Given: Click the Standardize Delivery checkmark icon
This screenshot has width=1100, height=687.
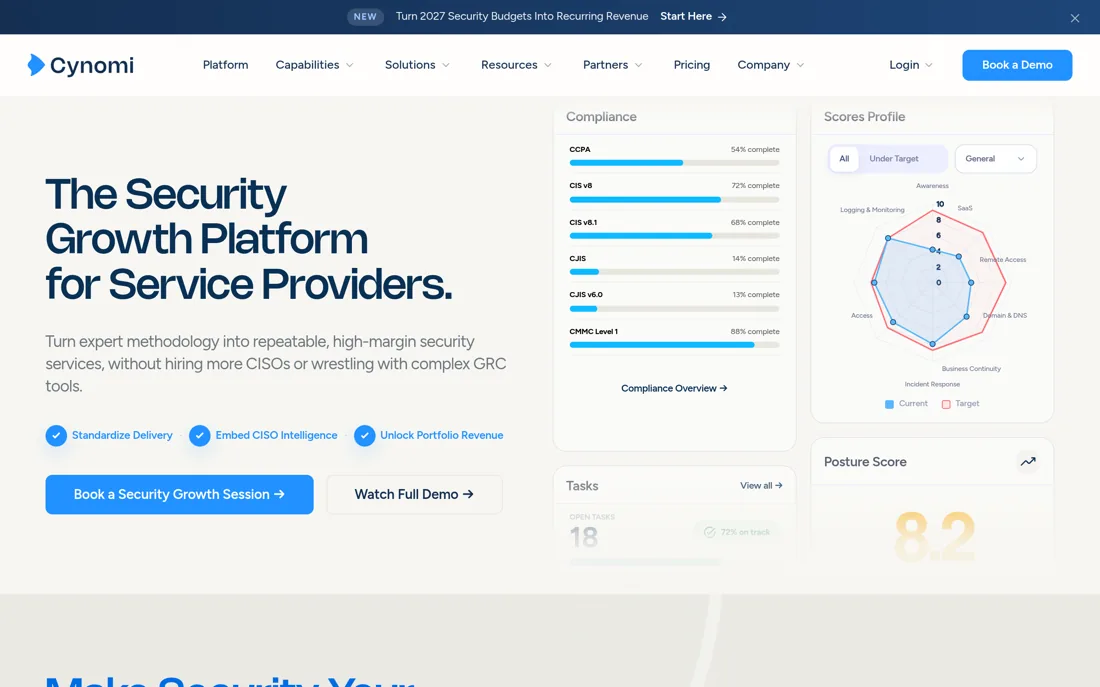Looking at the screenshot, I should (56, 436).
